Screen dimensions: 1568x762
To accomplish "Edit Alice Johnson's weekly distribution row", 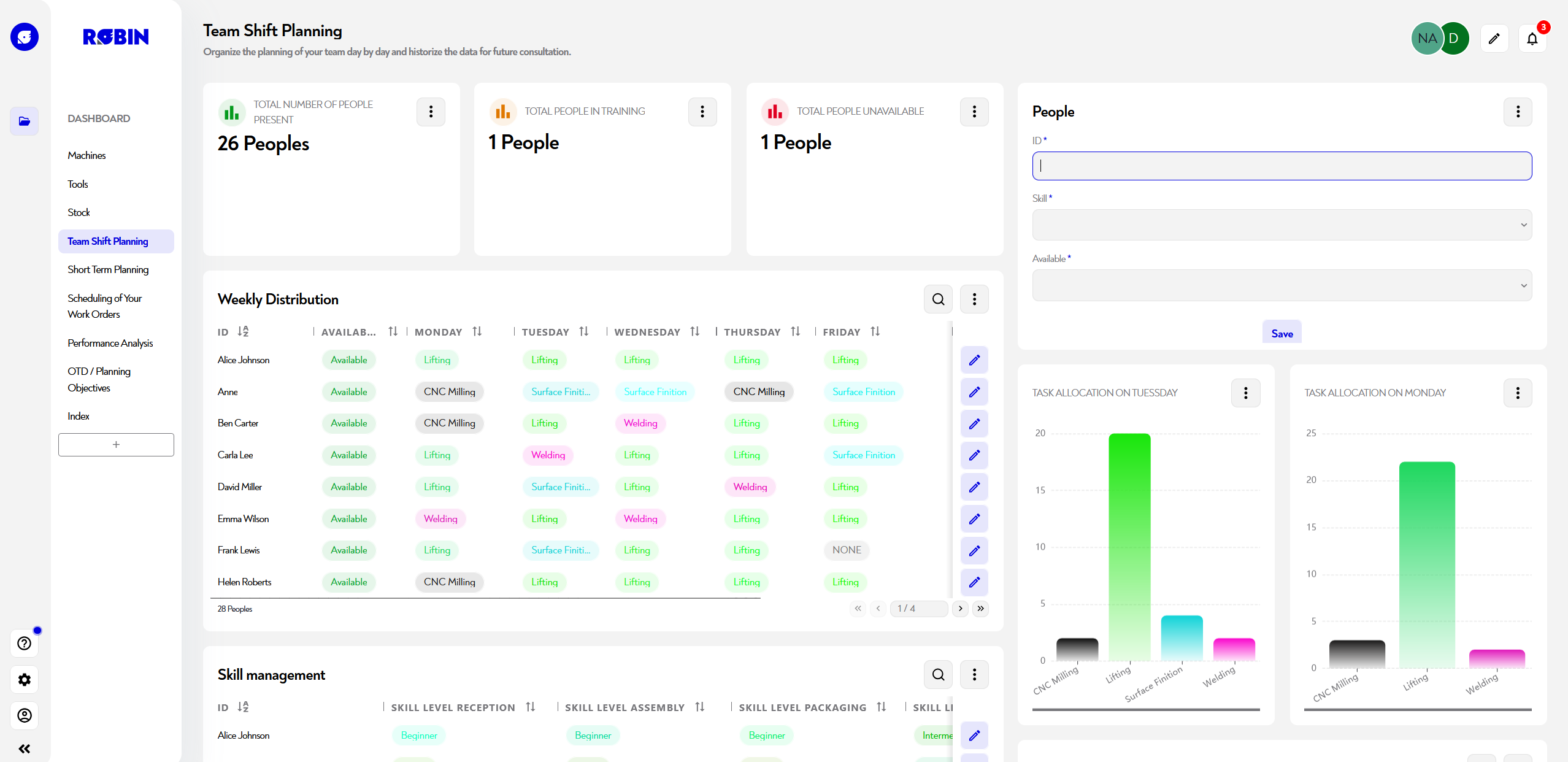I will pos(974,360).
